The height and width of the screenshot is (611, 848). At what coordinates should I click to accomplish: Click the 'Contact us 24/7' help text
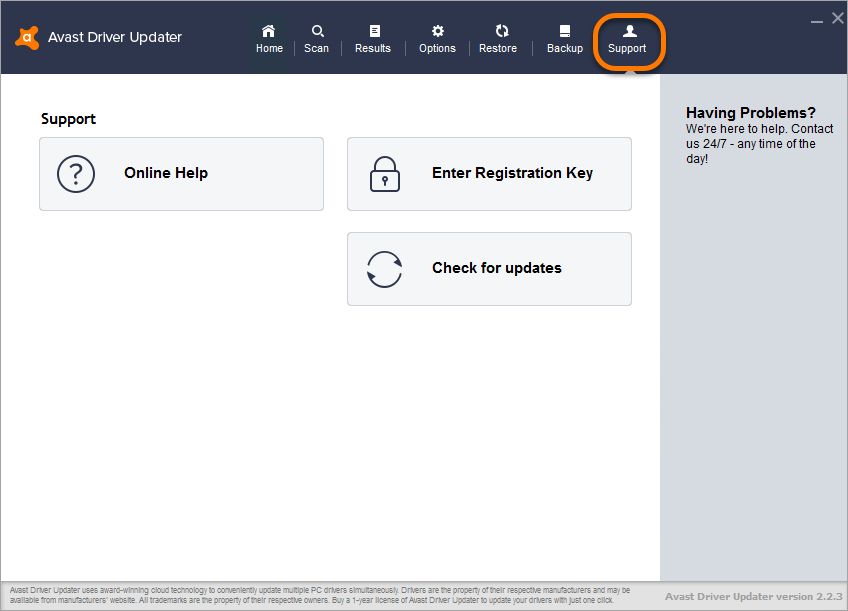759,144
